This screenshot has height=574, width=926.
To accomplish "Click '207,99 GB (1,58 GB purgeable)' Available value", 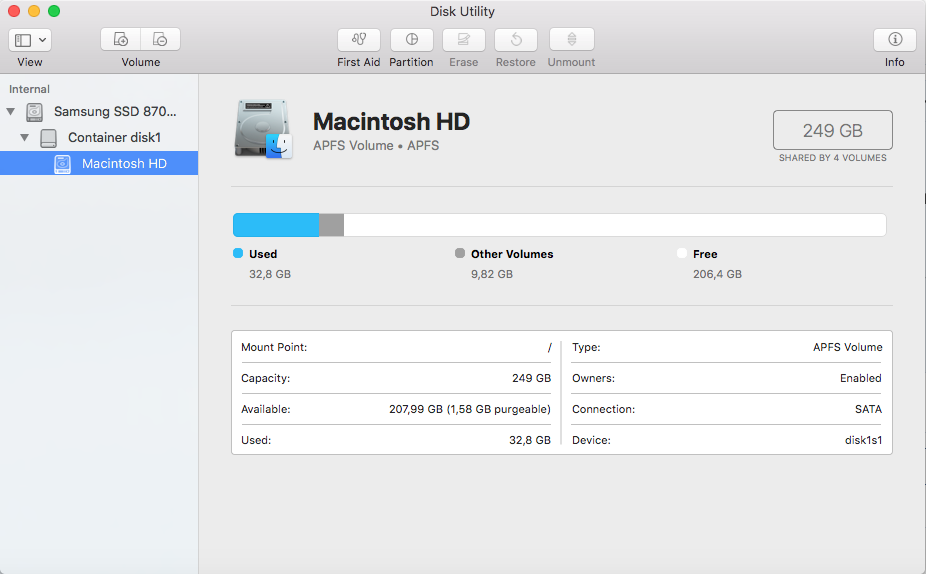I will click(x=470, y=409).
